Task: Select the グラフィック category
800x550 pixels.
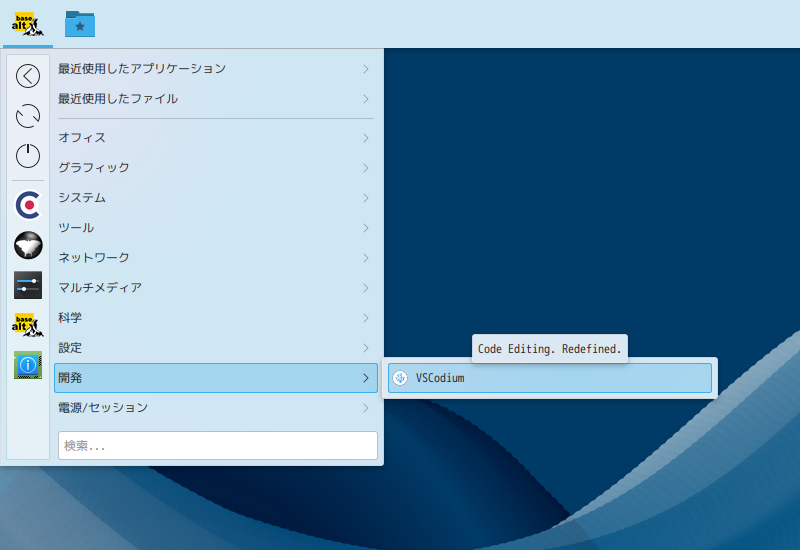Action: point(216,168)
